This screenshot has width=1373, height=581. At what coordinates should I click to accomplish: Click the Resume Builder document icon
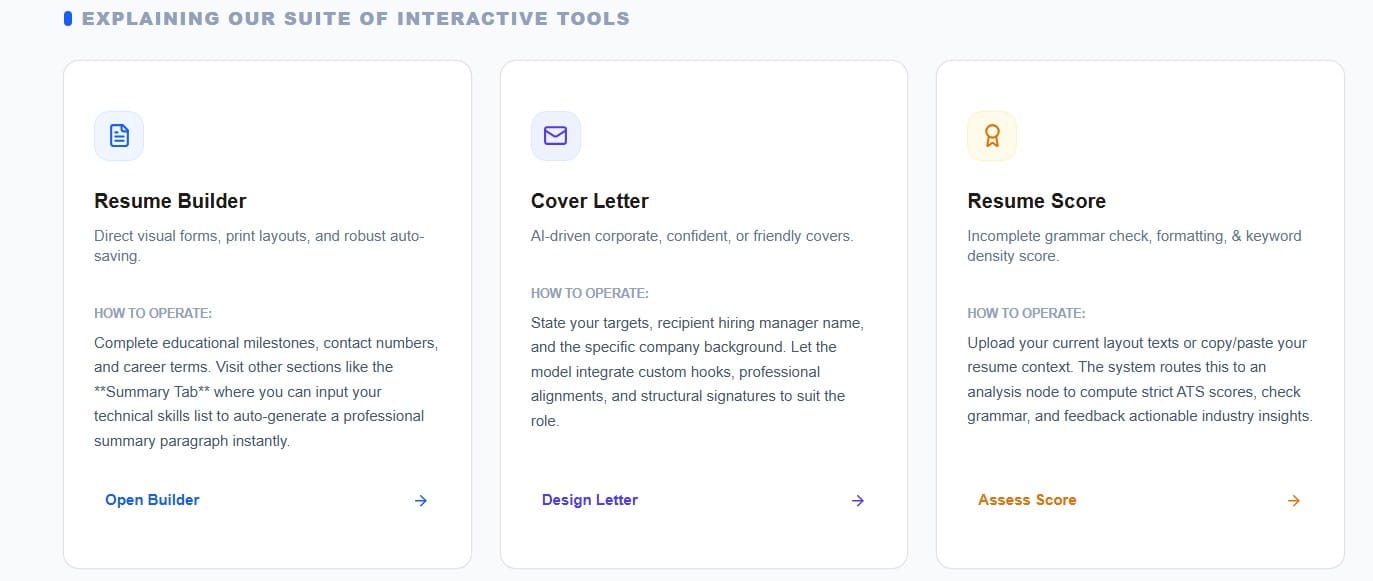pos(119,136)
